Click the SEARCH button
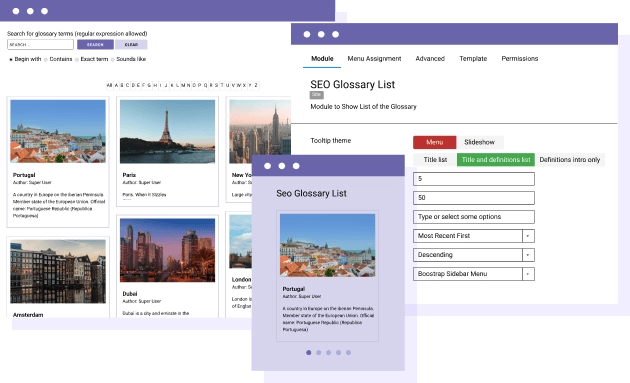 tap(95, 44)
